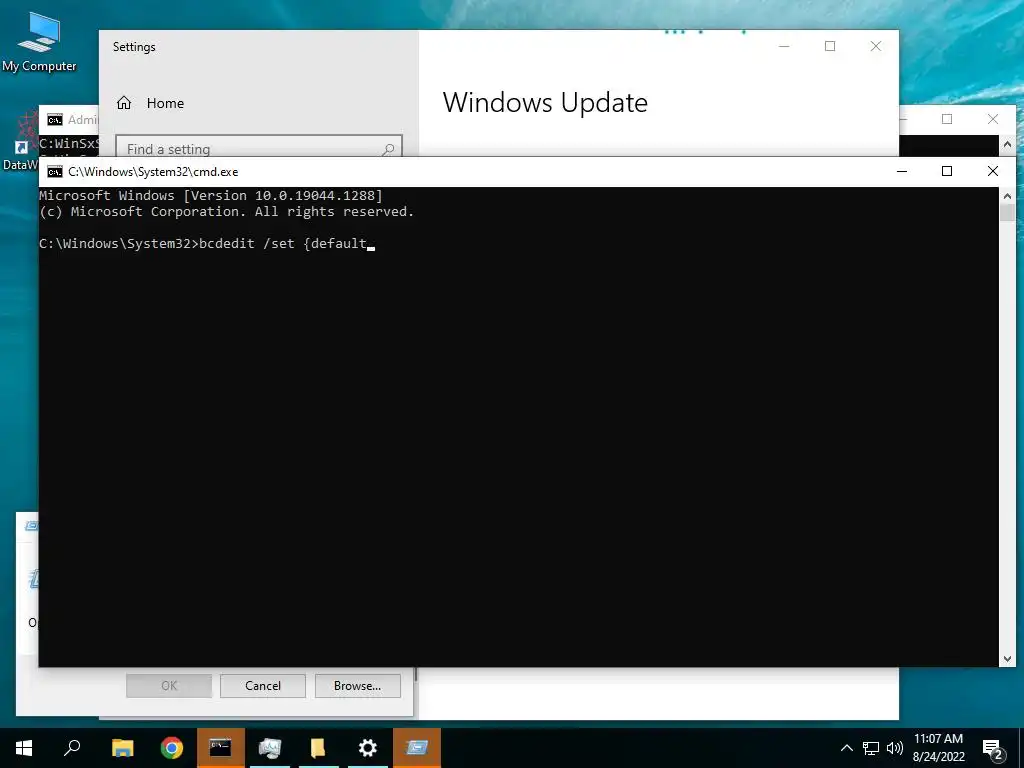Close the cmd.exe window
This screenshot has height=768, width=1024.
click(993, 171)
